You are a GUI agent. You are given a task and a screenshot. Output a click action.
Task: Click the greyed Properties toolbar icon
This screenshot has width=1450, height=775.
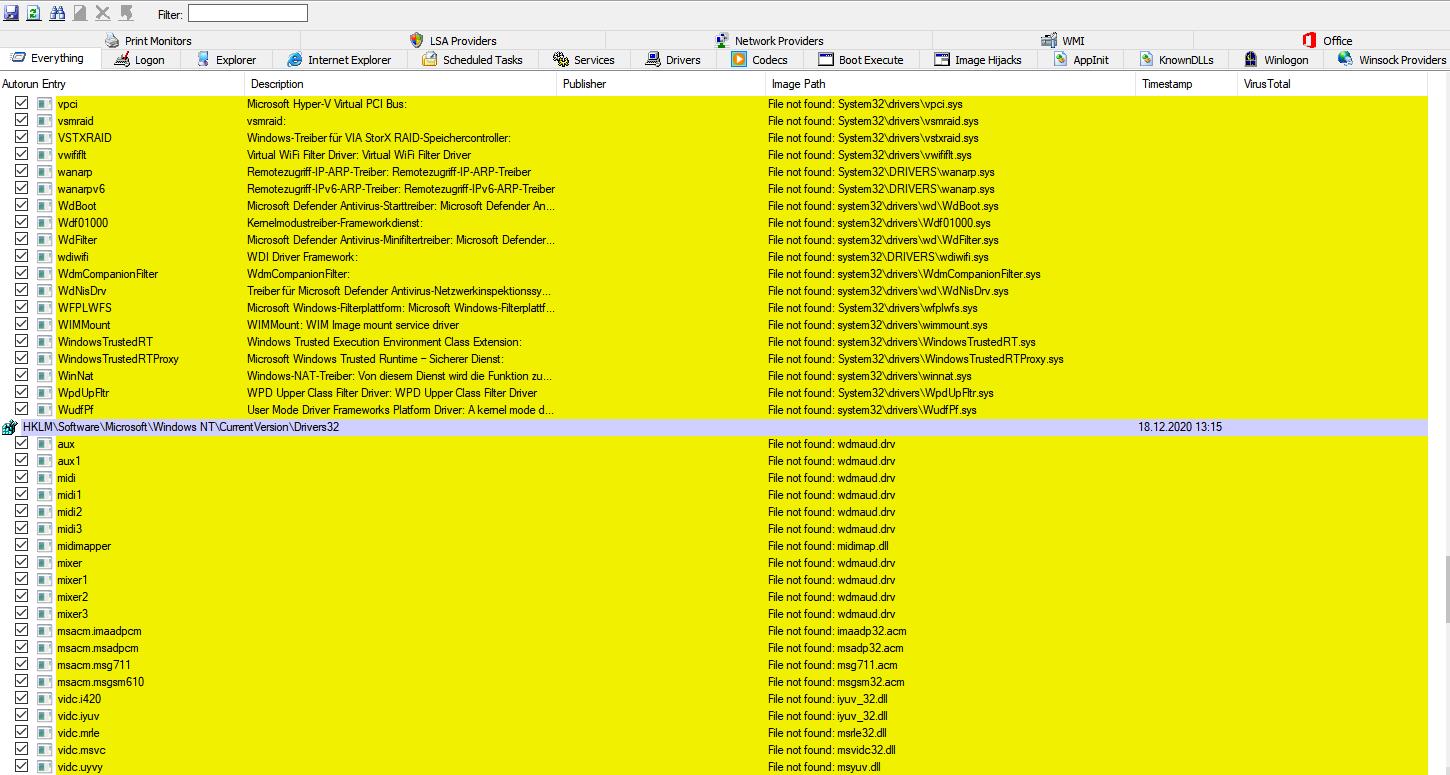(79, 13)
